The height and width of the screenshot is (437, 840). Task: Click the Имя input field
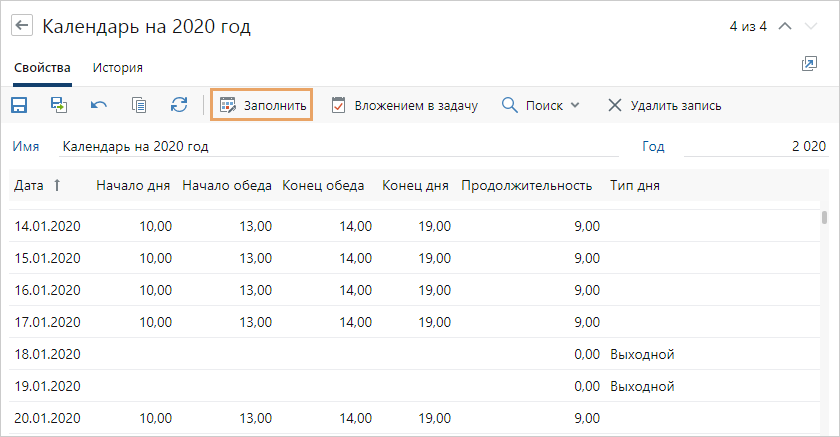340,146
